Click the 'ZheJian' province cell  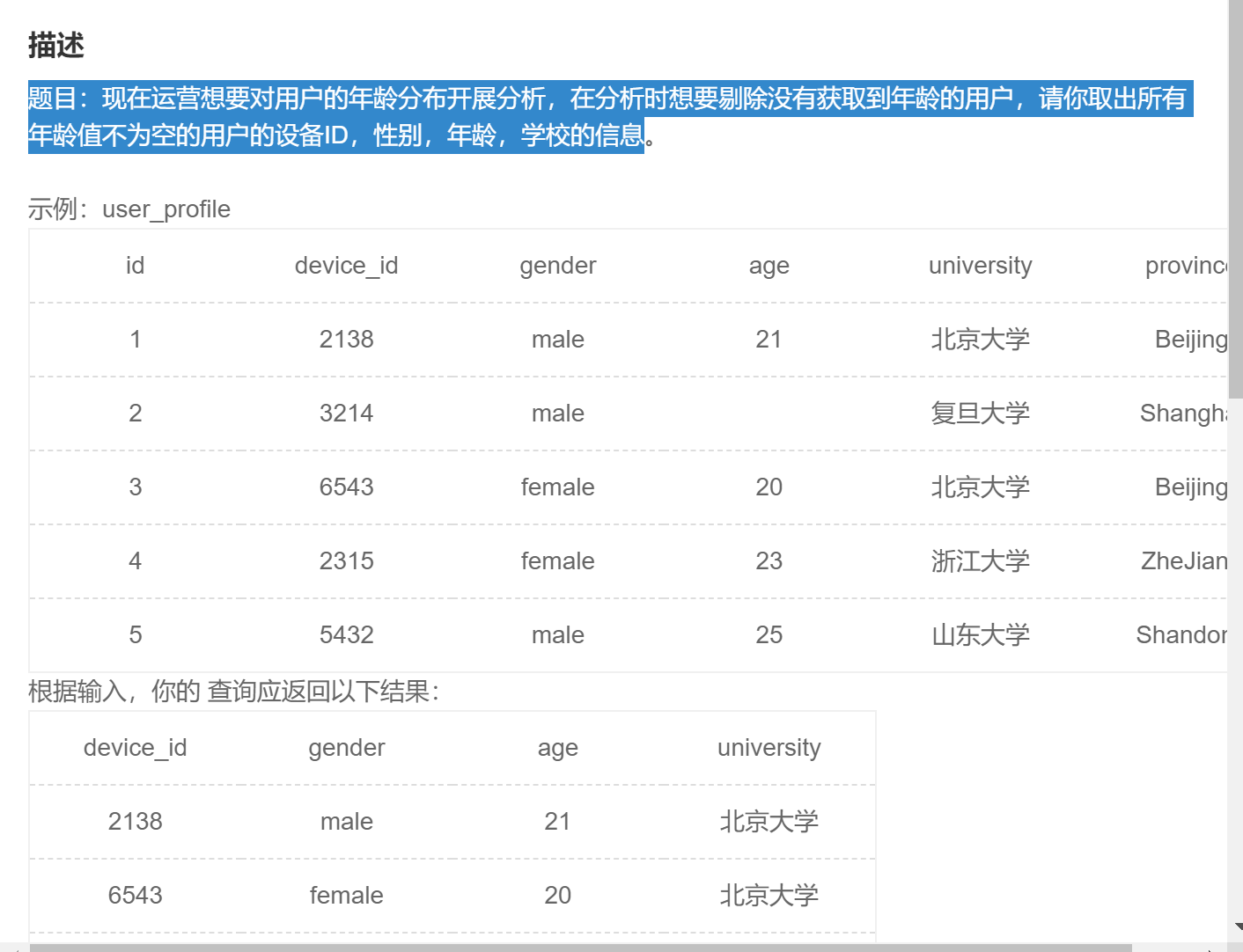pos(1184,561)
